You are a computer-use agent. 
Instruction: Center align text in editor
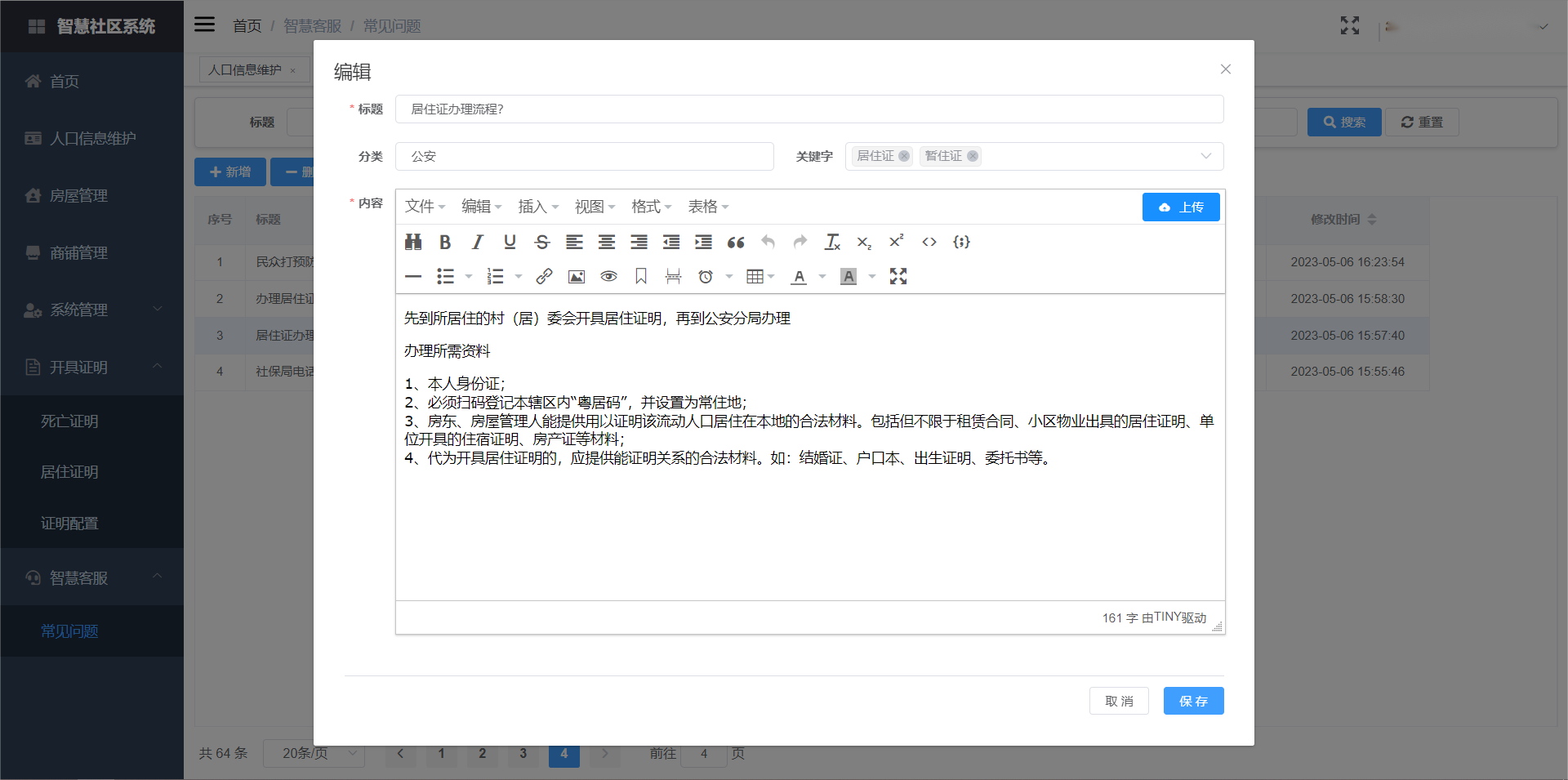click(x=607, y=242)
